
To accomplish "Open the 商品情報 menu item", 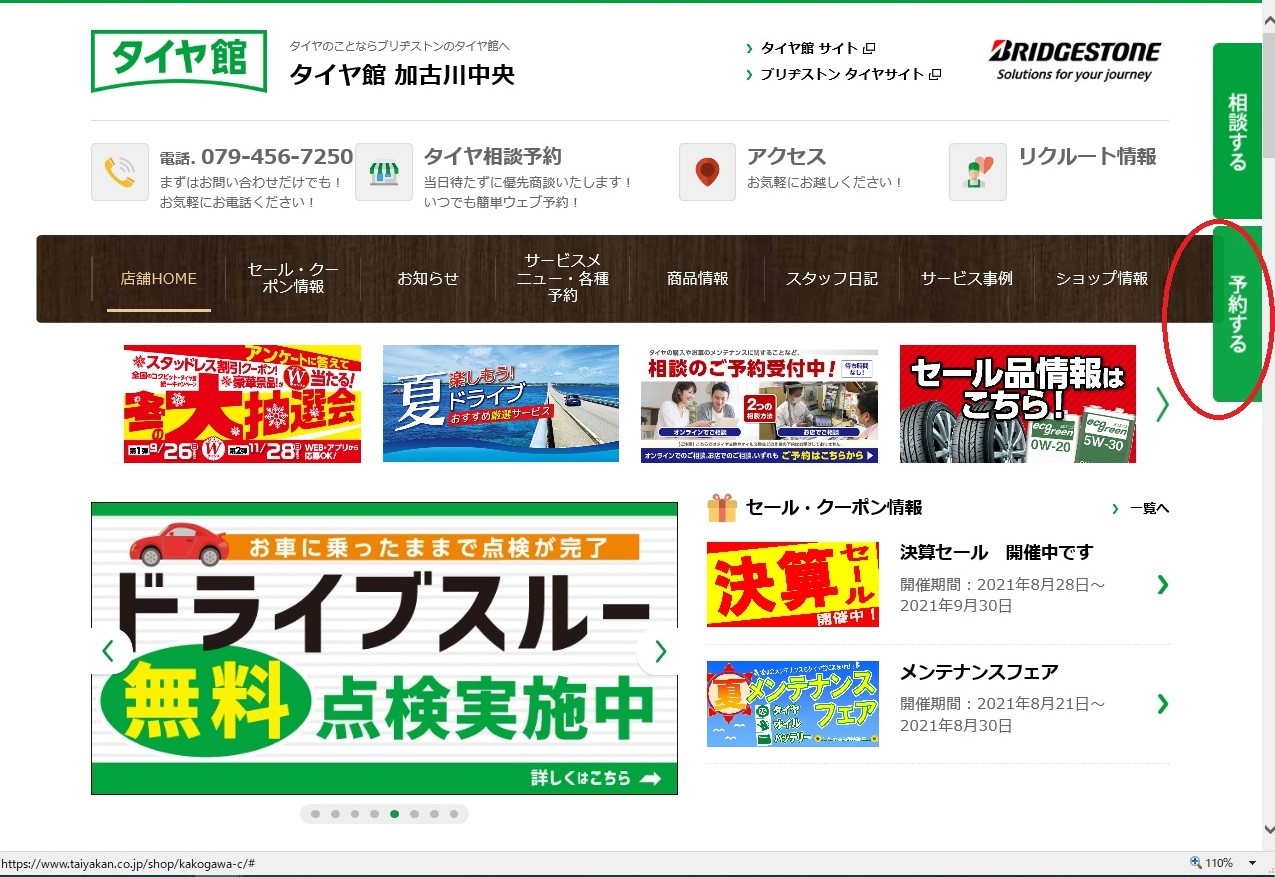I will coord(698,279).
